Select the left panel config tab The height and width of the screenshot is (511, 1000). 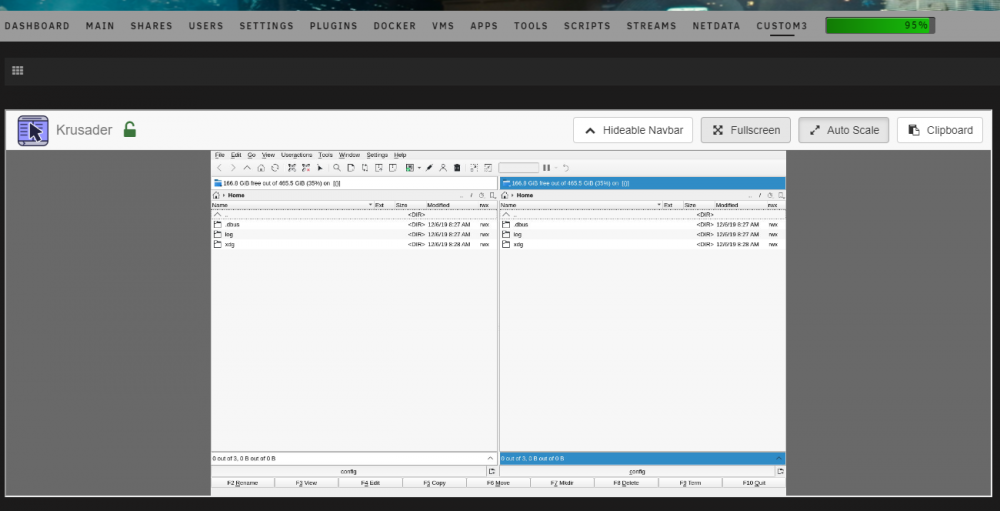coord(349,471)
